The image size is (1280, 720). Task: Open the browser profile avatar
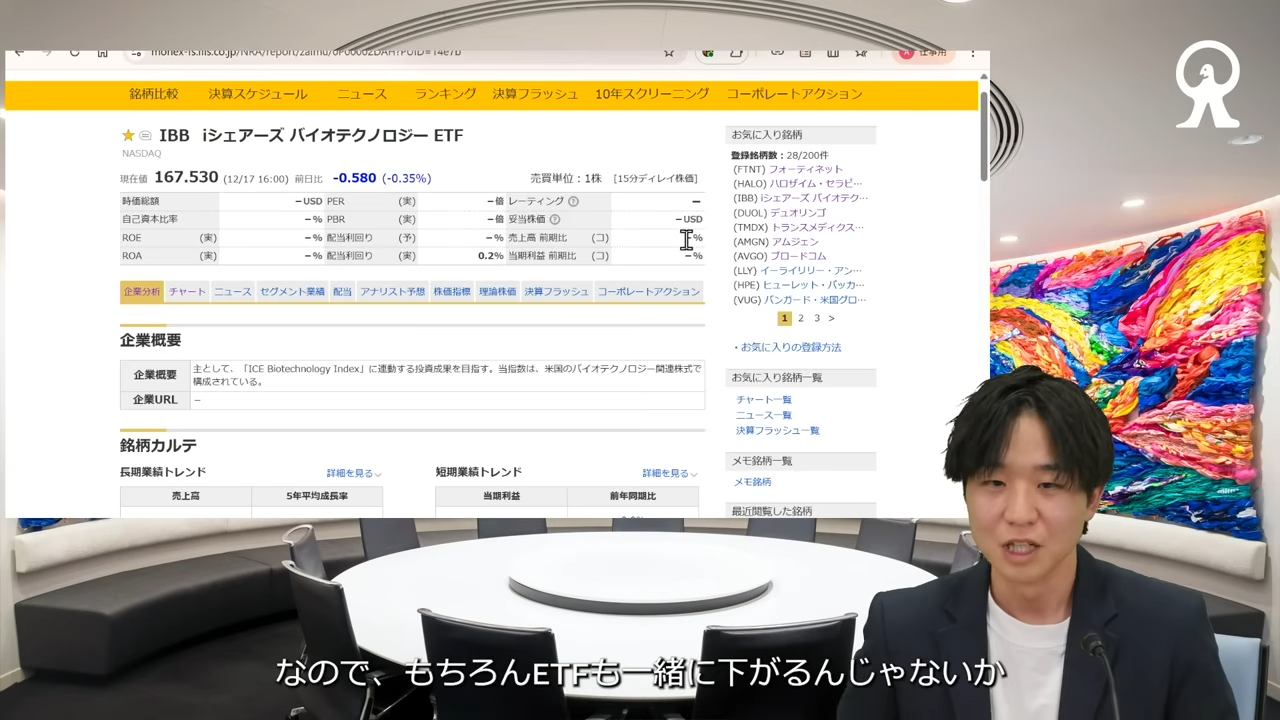pos(906,53)
